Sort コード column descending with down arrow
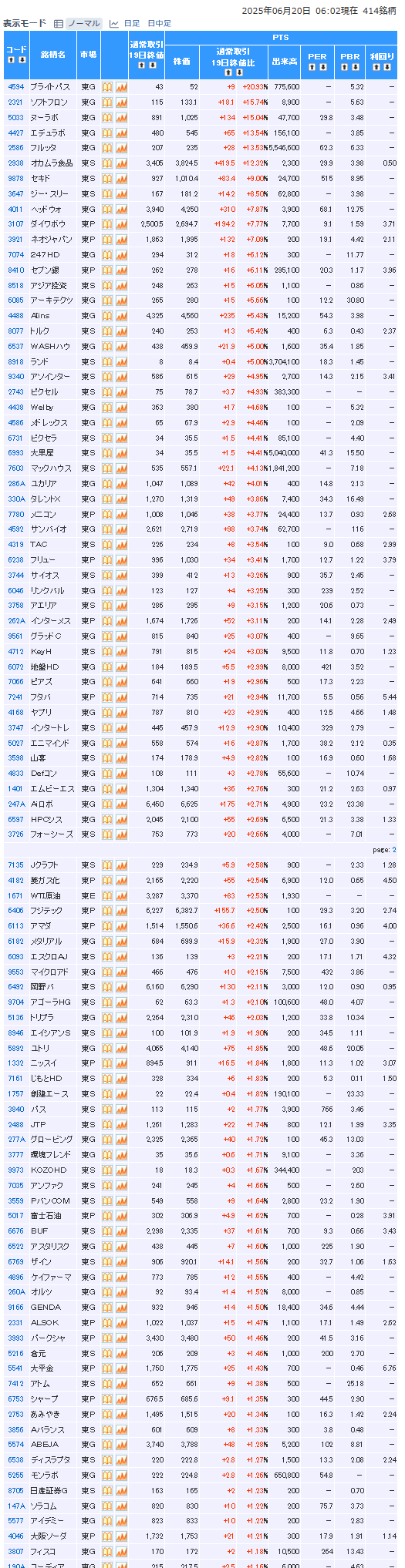 [x=22, y=60]
